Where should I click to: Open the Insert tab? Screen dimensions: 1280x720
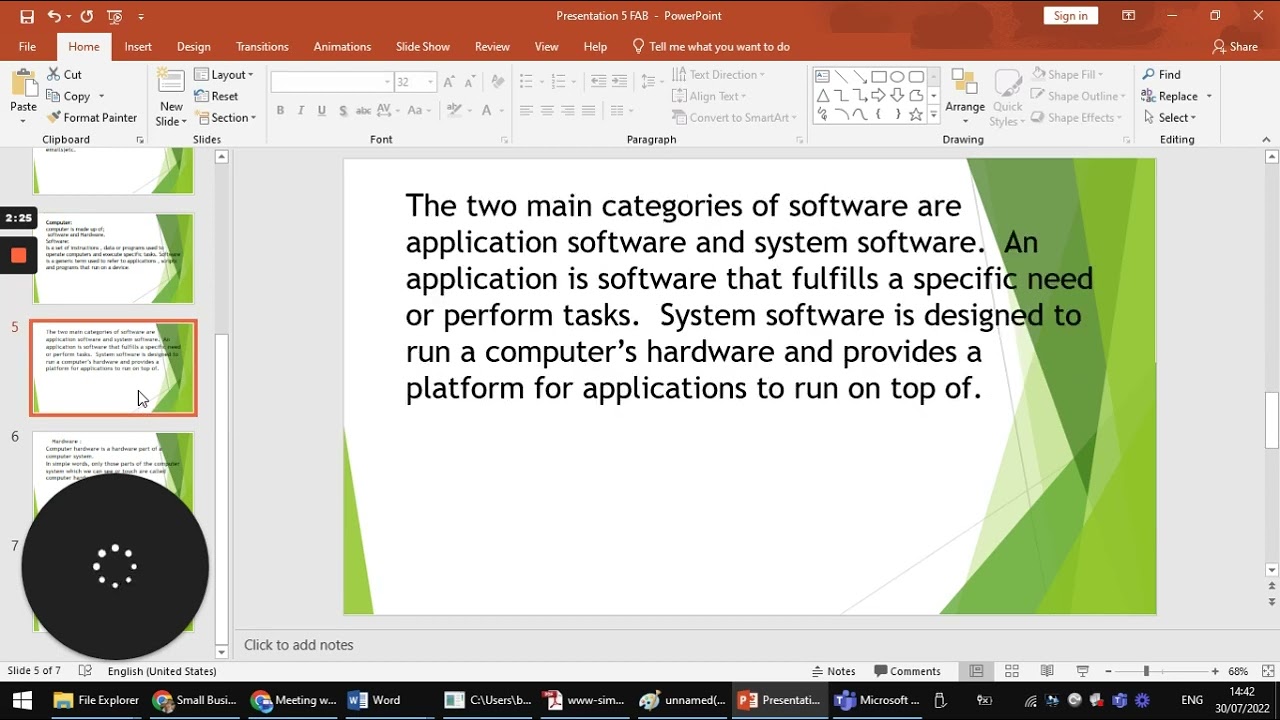click(138, 46)
